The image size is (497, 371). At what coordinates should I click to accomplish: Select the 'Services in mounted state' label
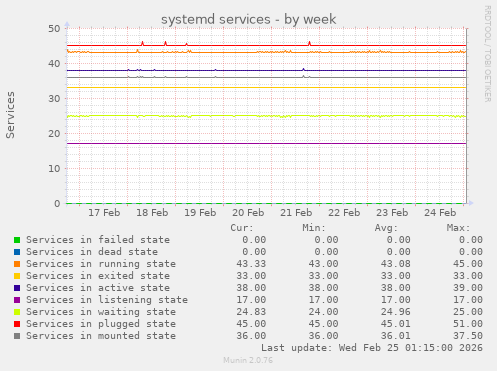[x=101, y=336]
